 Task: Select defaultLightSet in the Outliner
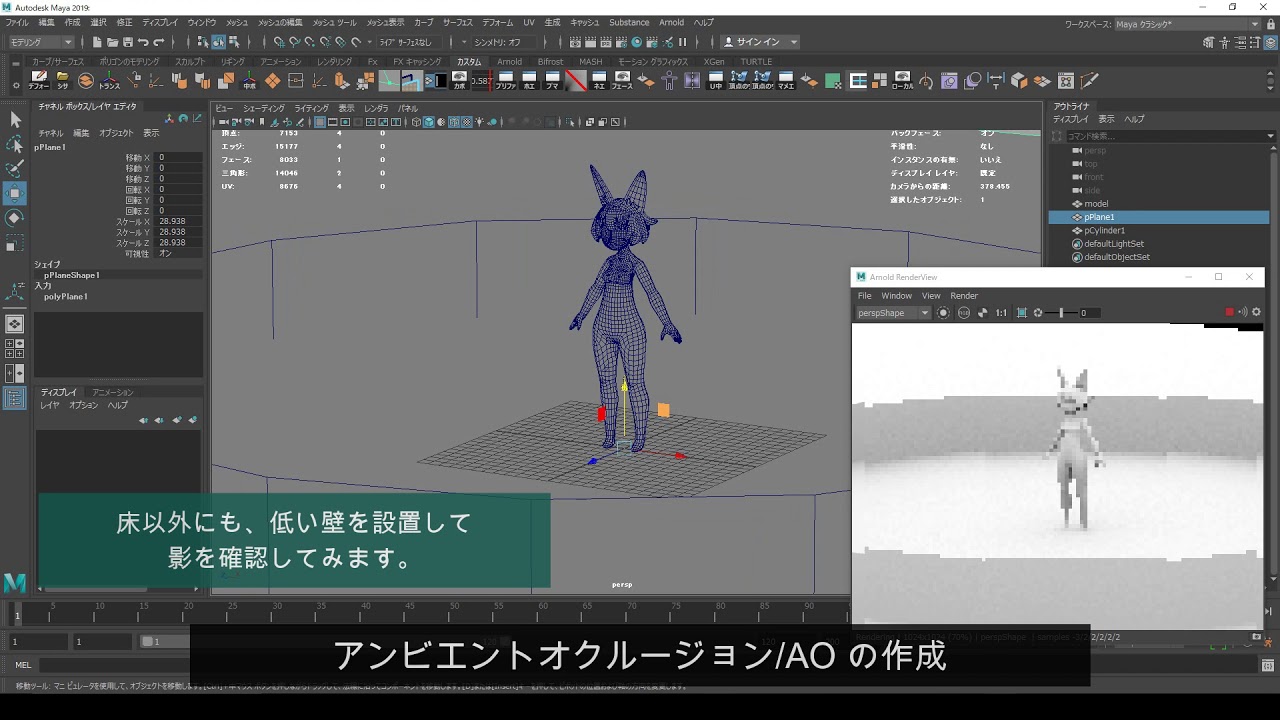pyautogui.click(x=1114, y=244)
